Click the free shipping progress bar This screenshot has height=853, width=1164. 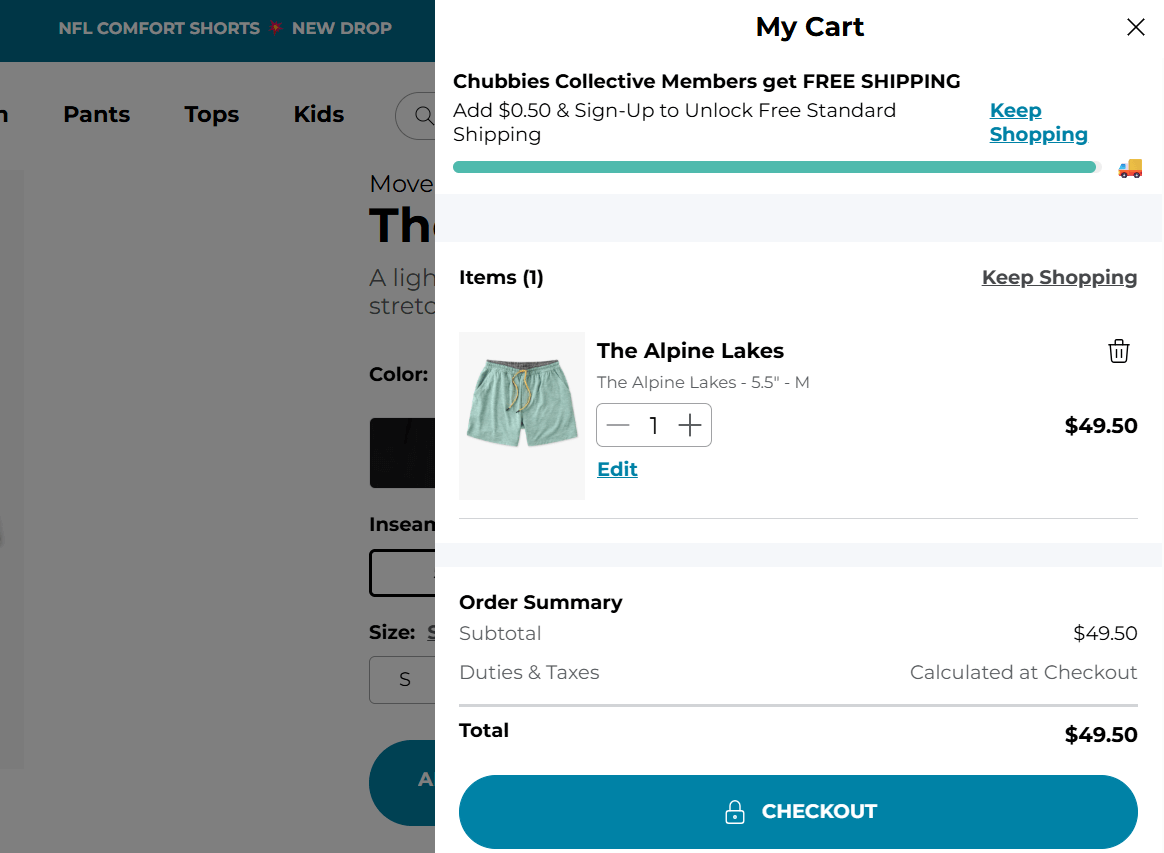coord(775,167)
